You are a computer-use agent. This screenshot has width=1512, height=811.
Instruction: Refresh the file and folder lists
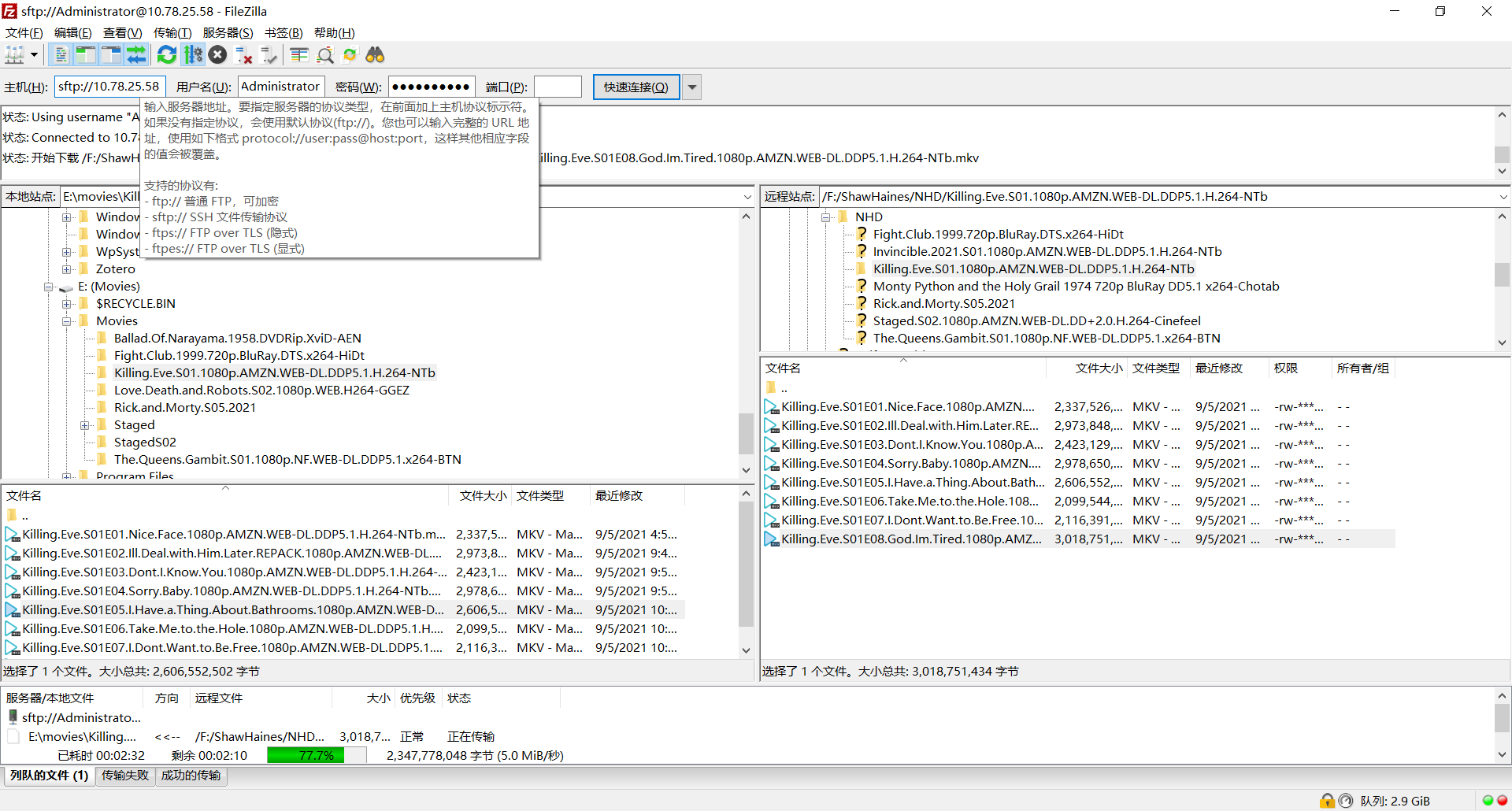pos(167,55)
